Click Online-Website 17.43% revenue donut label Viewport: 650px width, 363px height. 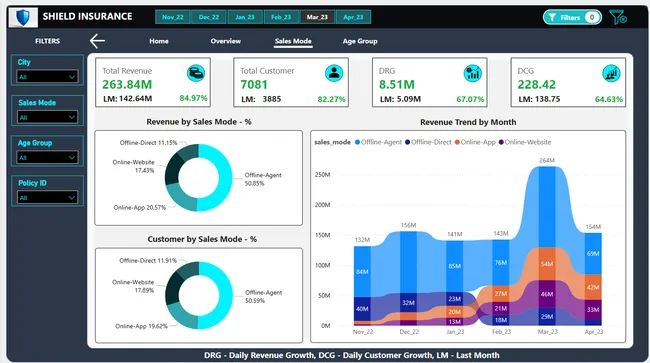click(133, 166)
